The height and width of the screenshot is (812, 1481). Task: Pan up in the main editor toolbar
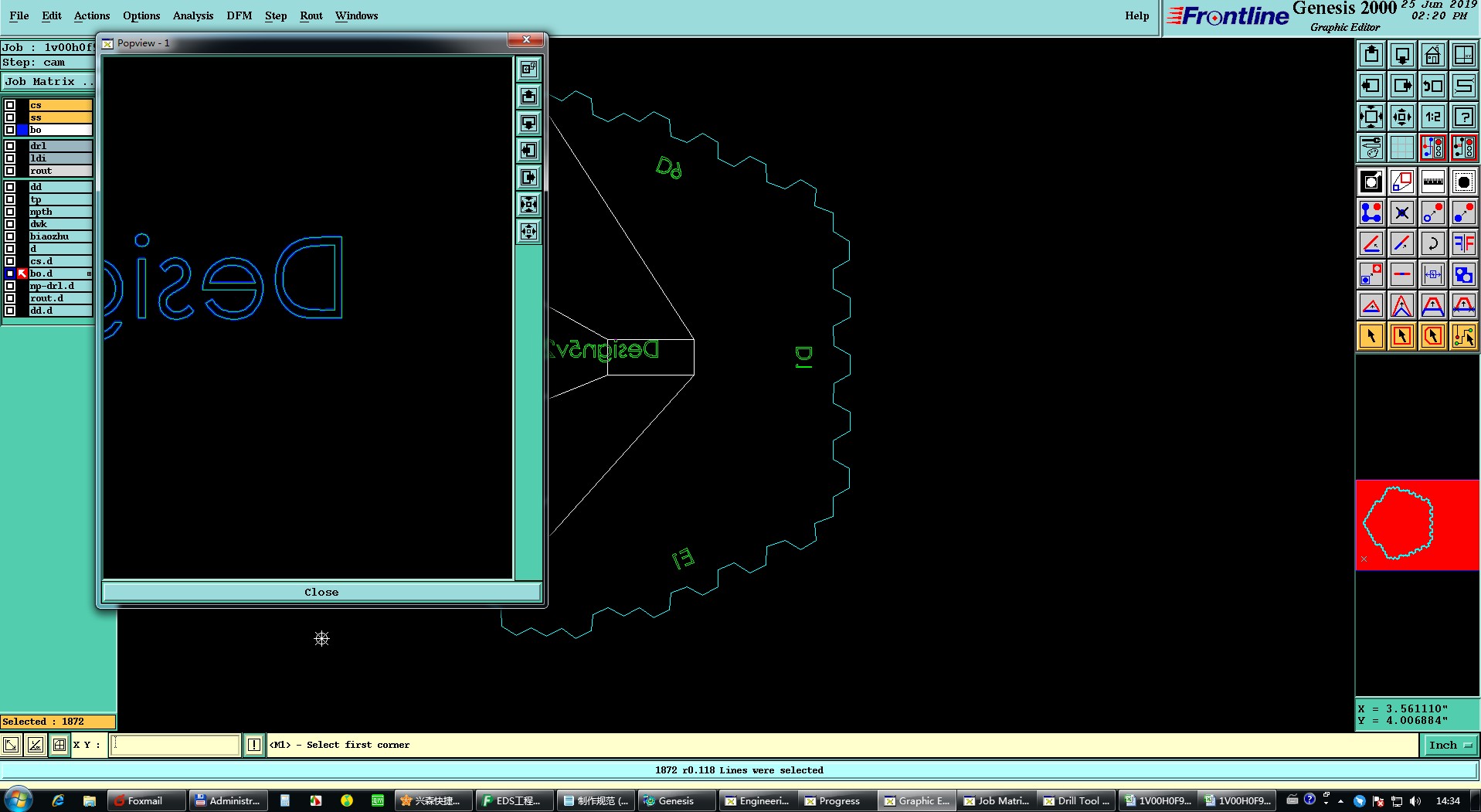(1371, 55)
